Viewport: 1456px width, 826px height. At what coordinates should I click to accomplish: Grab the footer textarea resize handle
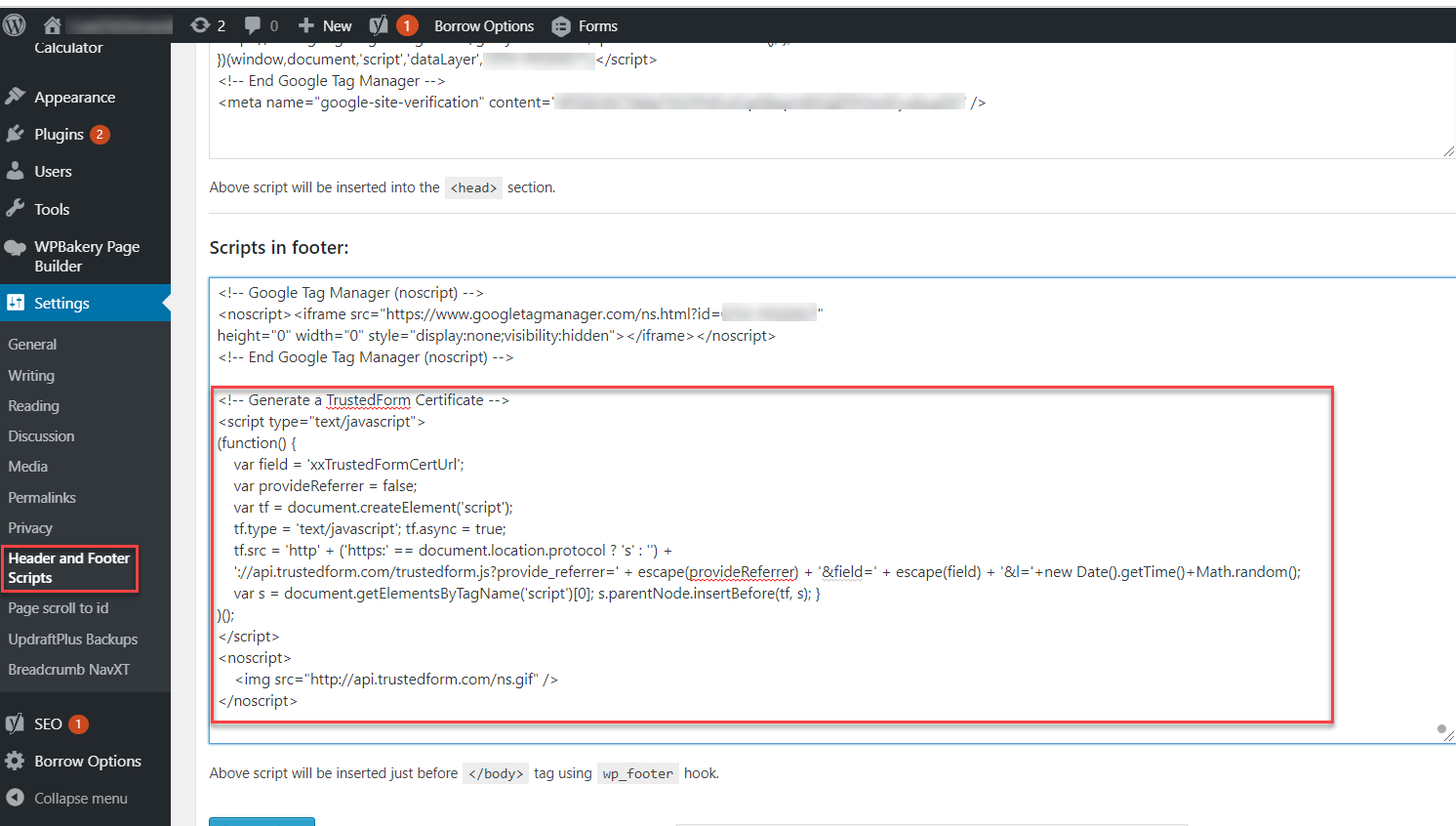click(x=1448, y=737)
